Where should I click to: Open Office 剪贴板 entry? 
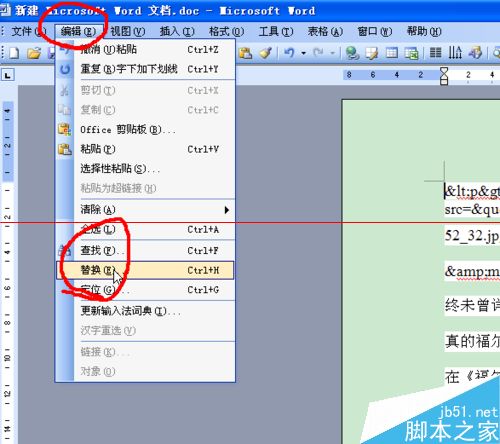146,129
